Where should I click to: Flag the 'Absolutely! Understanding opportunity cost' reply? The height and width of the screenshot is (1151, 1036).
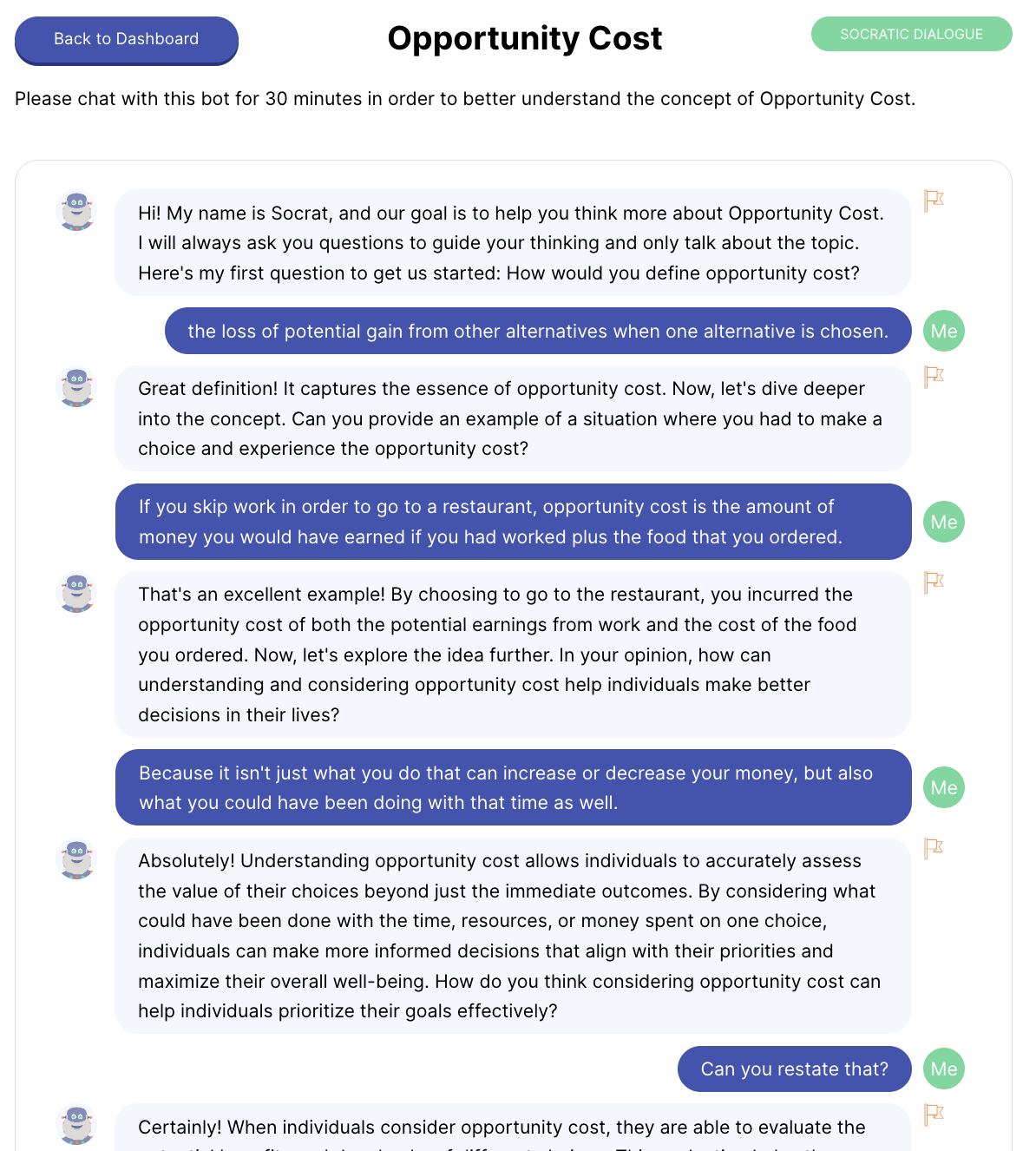tap(934, 848)
